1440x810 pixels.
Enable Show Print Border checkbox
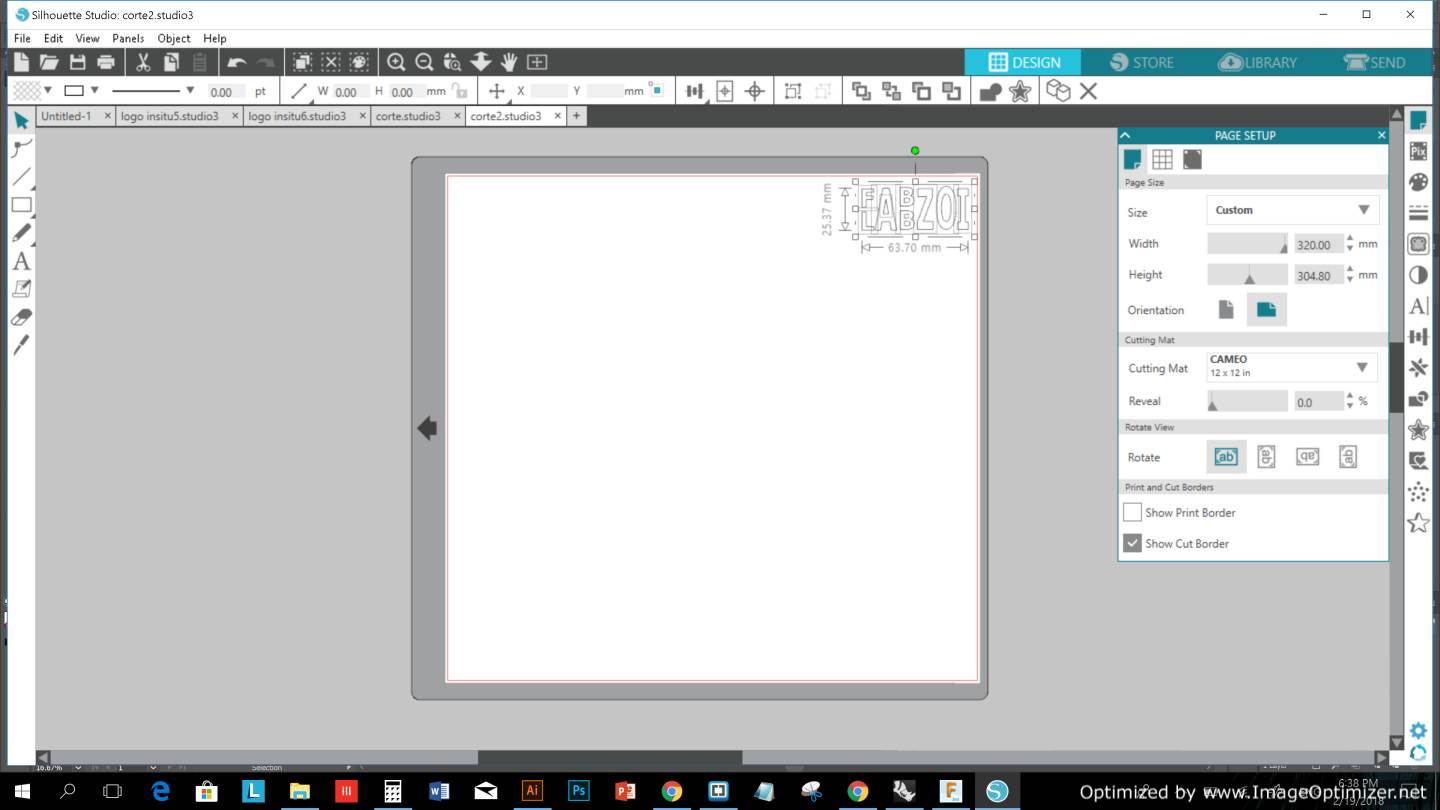click(x=1132, y=512)
